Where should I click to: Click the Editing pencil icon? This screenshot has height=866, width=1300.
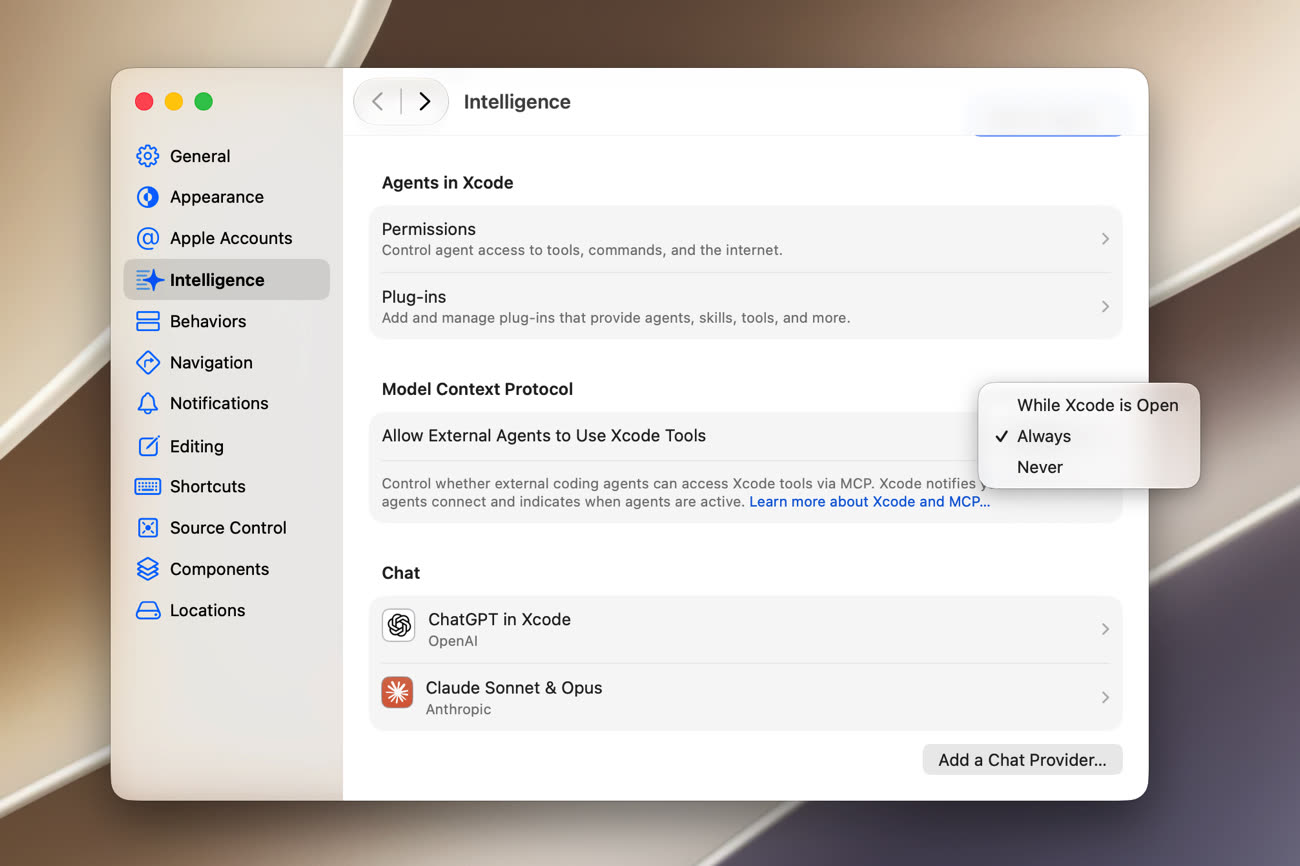coord(148,446)
